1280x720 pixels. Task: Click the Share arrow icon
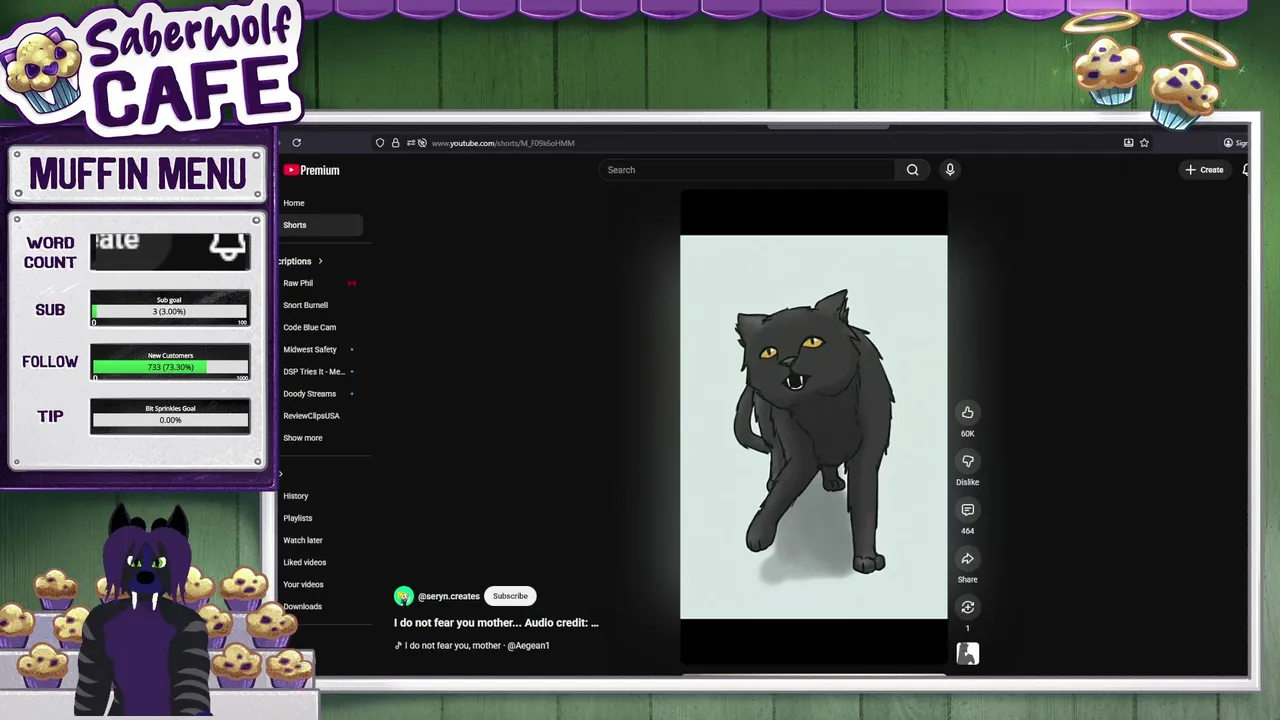(967, 559)
